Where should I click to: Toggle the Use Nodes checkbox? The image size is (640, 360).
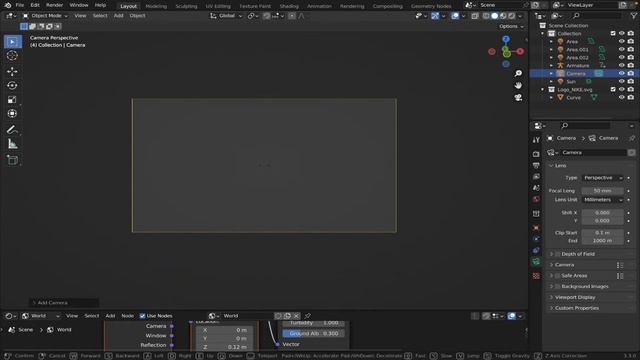pyautogui.click(x=142, y=316)
